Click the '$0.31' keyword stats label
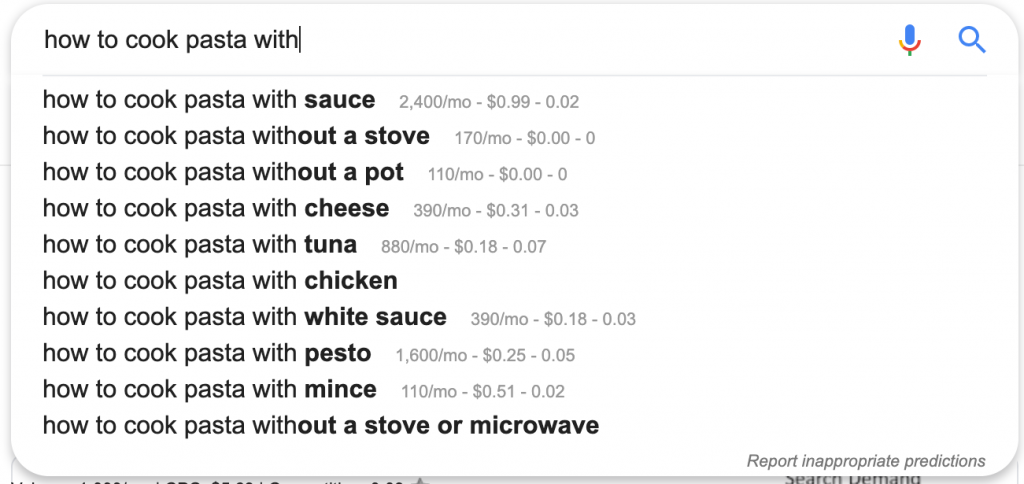The height and width of the screenshot is (484, 1024). point(513,210)
